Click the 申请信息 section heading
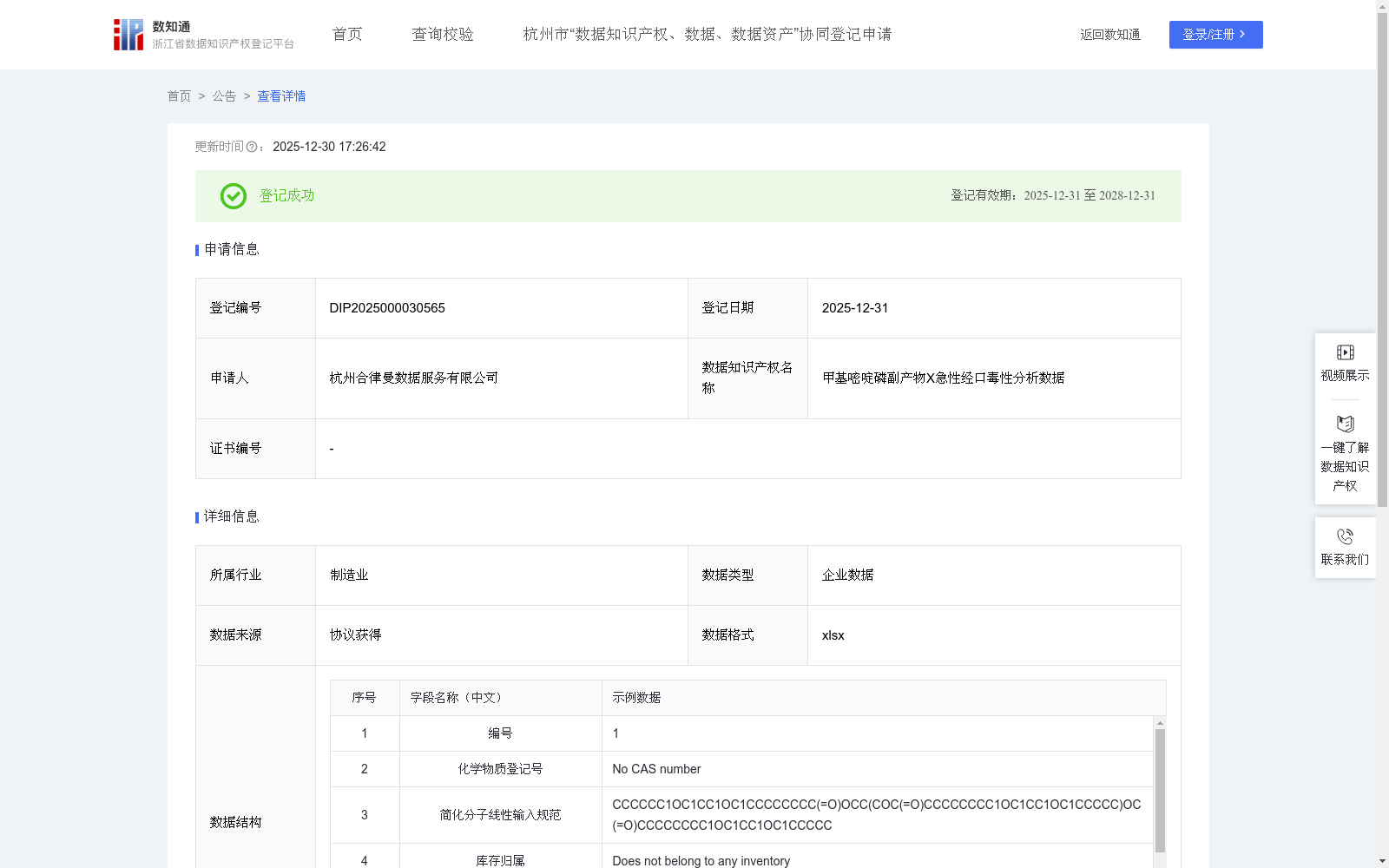Image resolution: width=1389 pixels, height=868 pixels. point(232,250)
